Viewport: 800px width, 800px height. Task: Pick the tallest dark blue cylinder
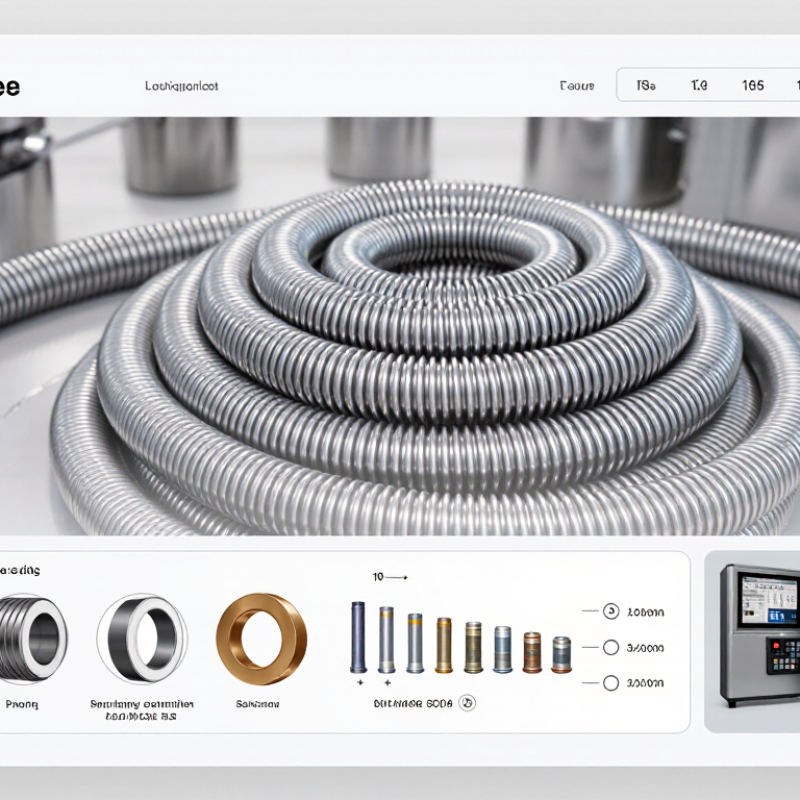(x=358, y=637)
